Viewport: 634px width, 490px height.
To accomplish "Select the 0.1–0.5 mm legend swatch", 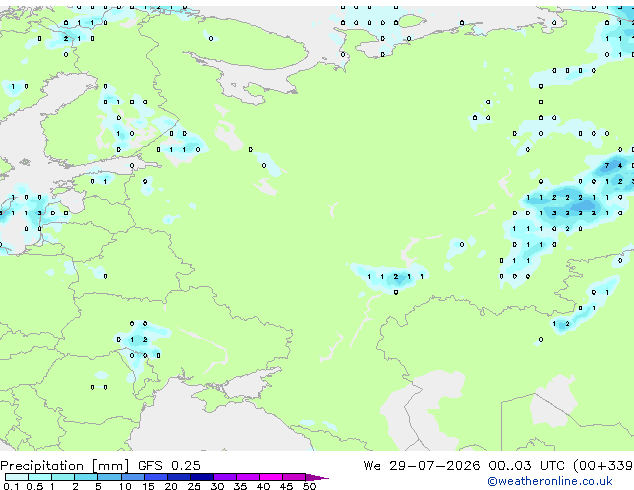I will 17,477.
